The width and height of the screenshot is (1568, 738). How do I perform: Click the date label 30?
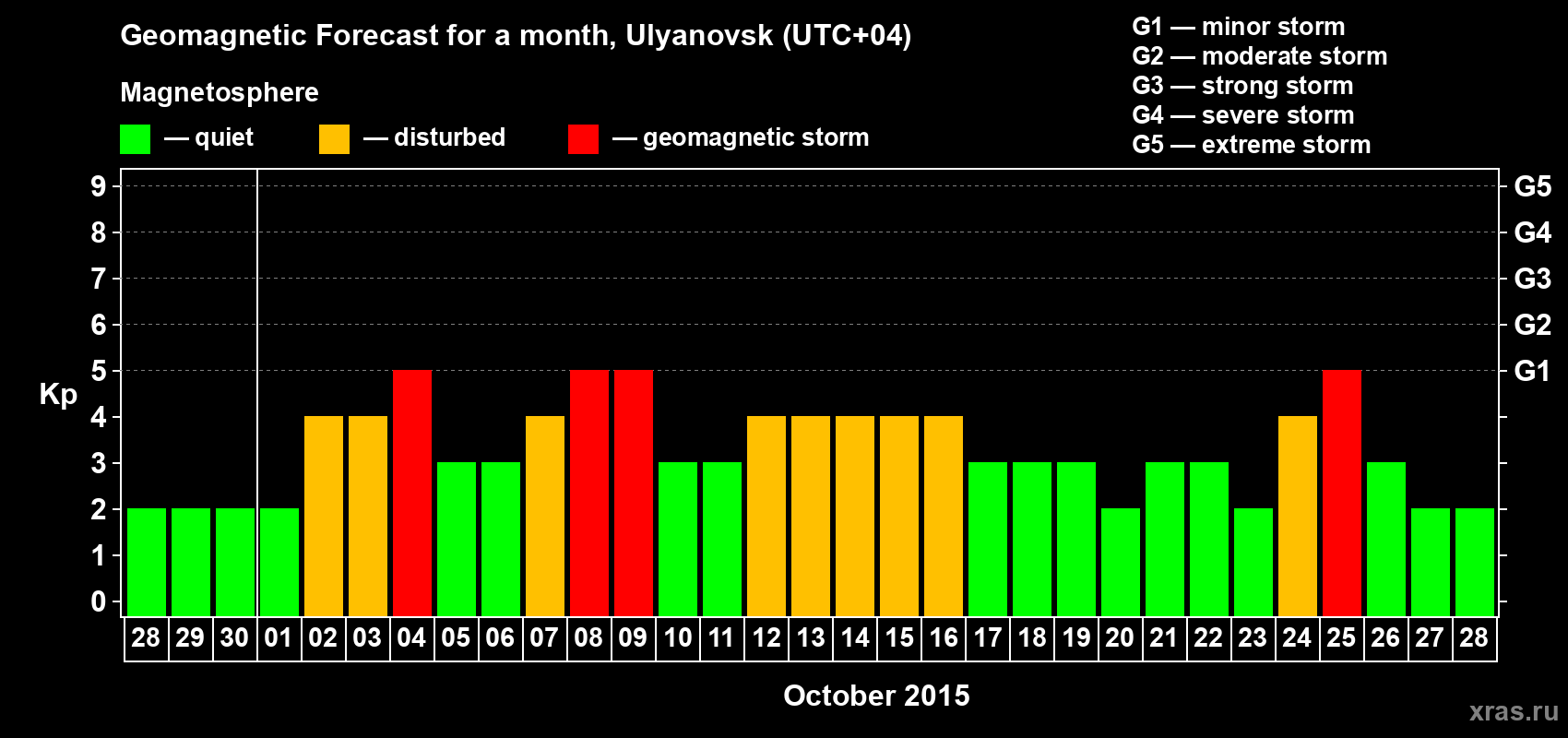234,637
